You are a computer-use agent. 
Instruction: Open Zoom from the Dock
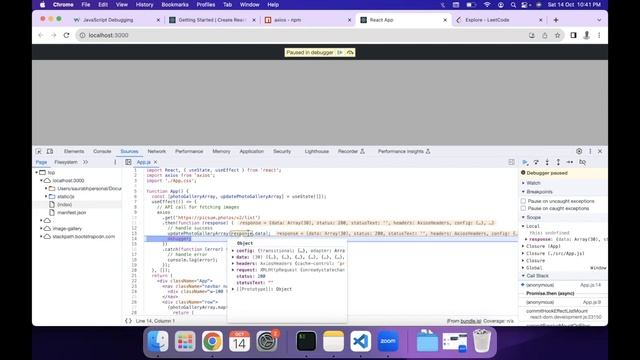pyautogui.click(x=387, y=341)
